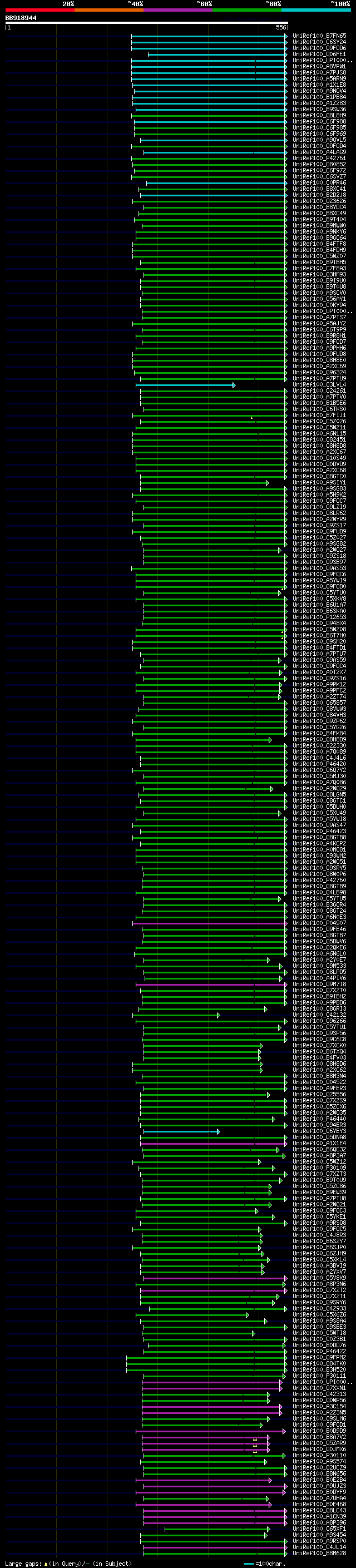Image resolution: width=356 pixels, height=1568 pixels.
Task: Click the cyan alignment bar for UniRef100_C0PR46
Action: tap(216, 182)
